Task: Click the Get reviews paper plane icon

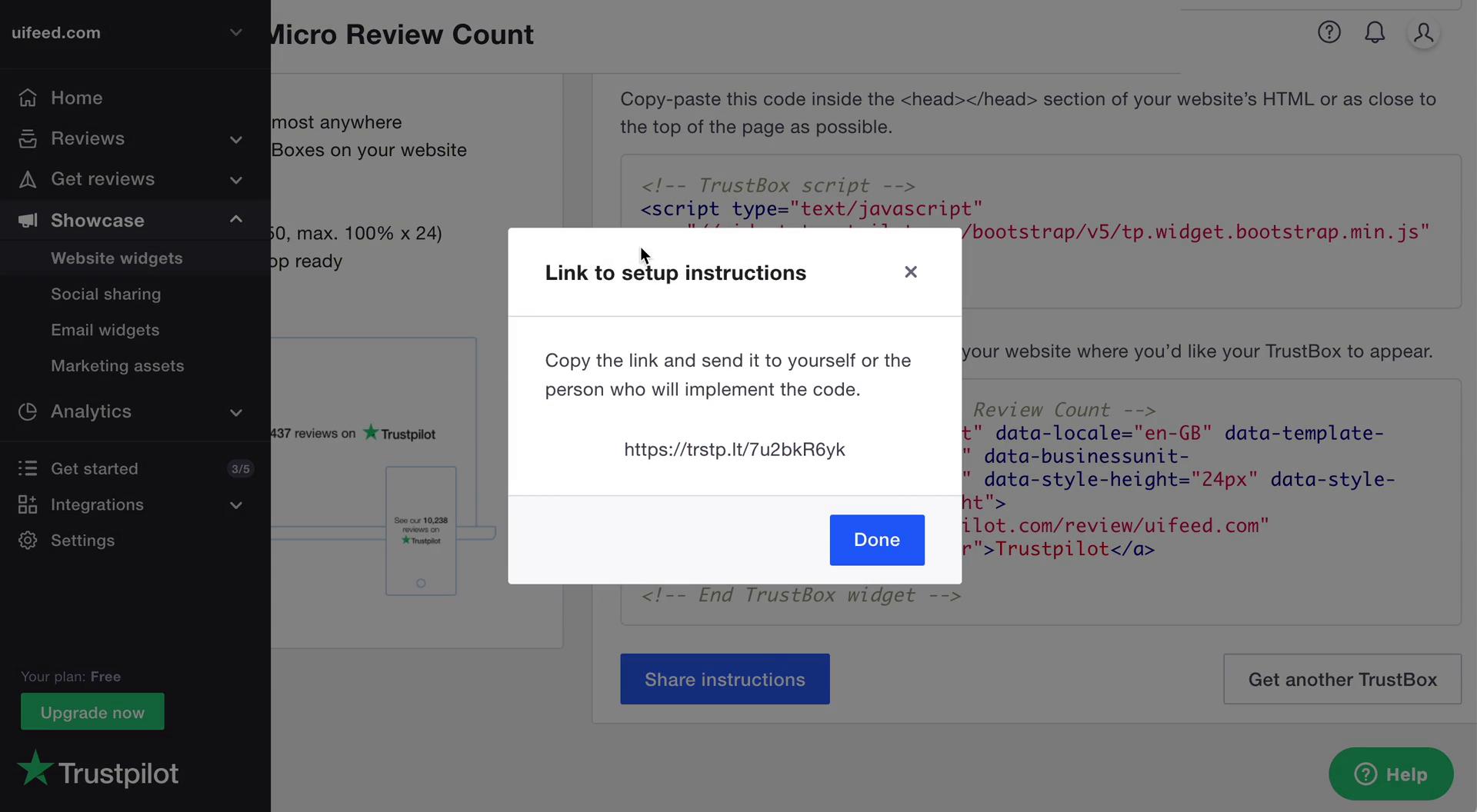Action: tap(28, 179)
